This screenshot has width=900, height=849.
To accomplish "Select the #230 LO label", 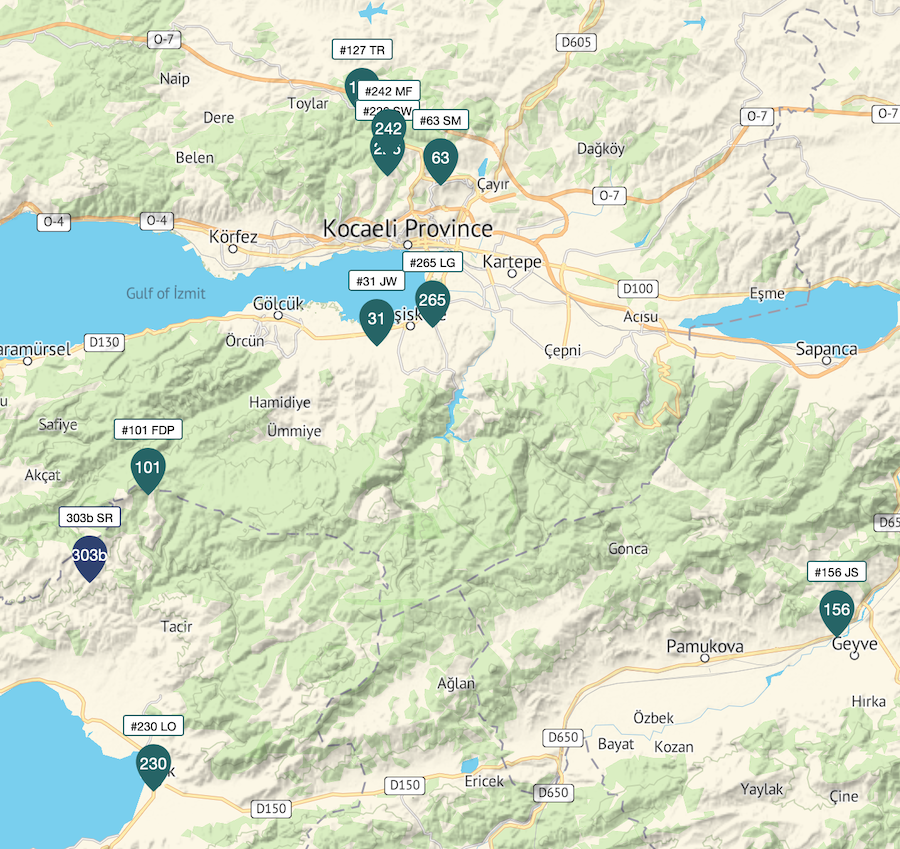I will pyautogui.click(x=153, y=726).
